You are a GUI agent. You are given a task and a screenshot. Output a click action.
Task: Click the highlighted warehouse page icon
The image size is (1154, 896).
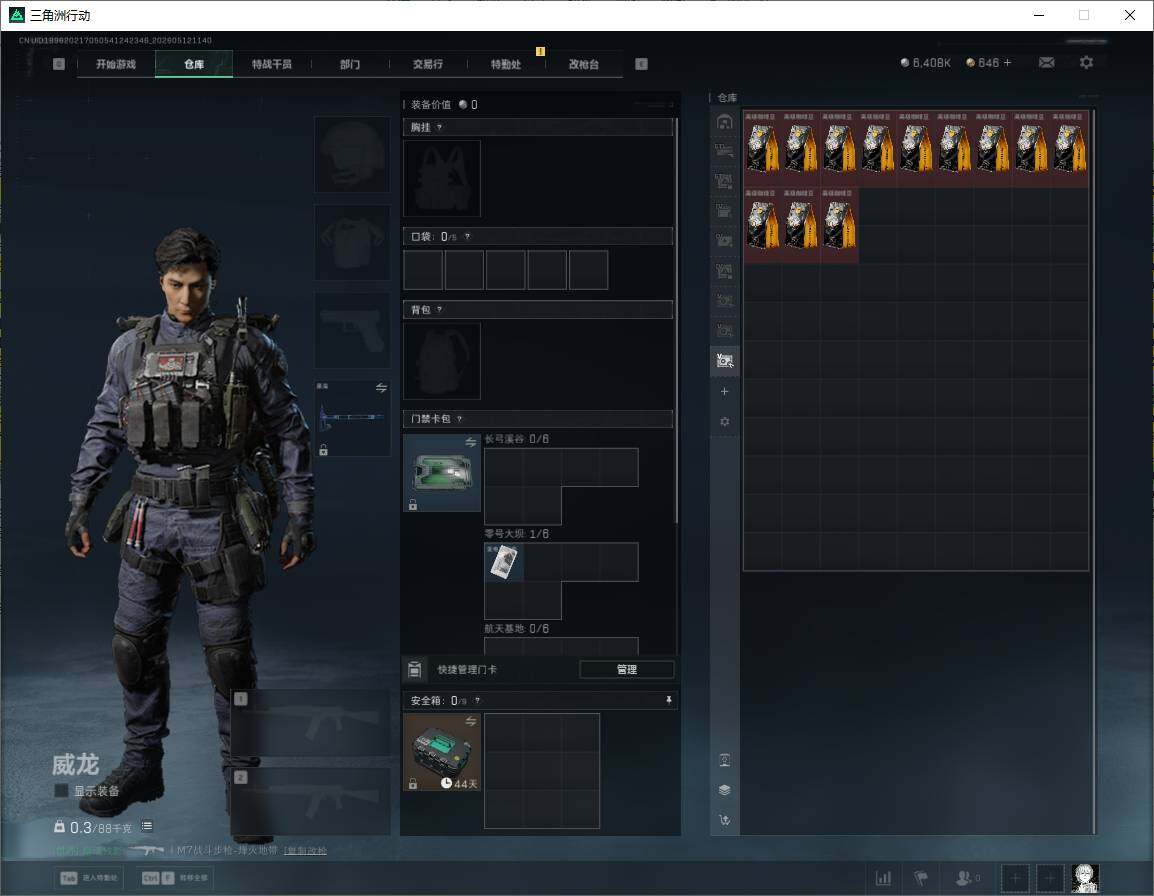click(x=725, y=361)
